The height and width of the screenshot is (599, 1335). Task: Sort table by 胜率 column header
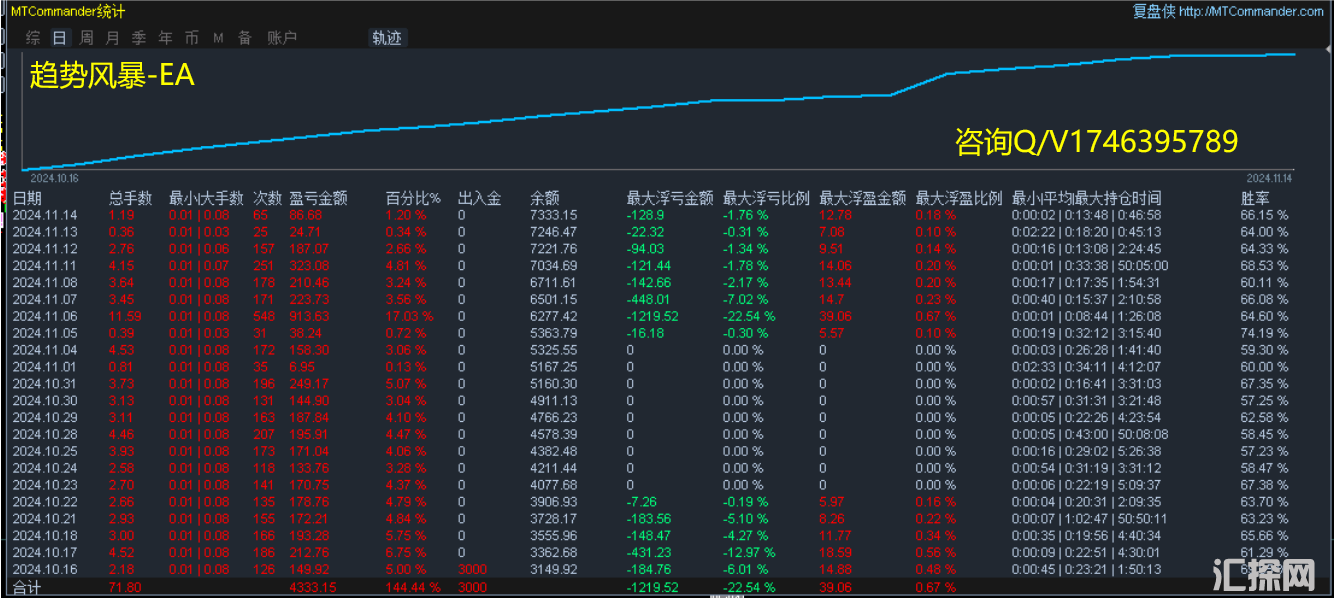tap(1255, 198)
